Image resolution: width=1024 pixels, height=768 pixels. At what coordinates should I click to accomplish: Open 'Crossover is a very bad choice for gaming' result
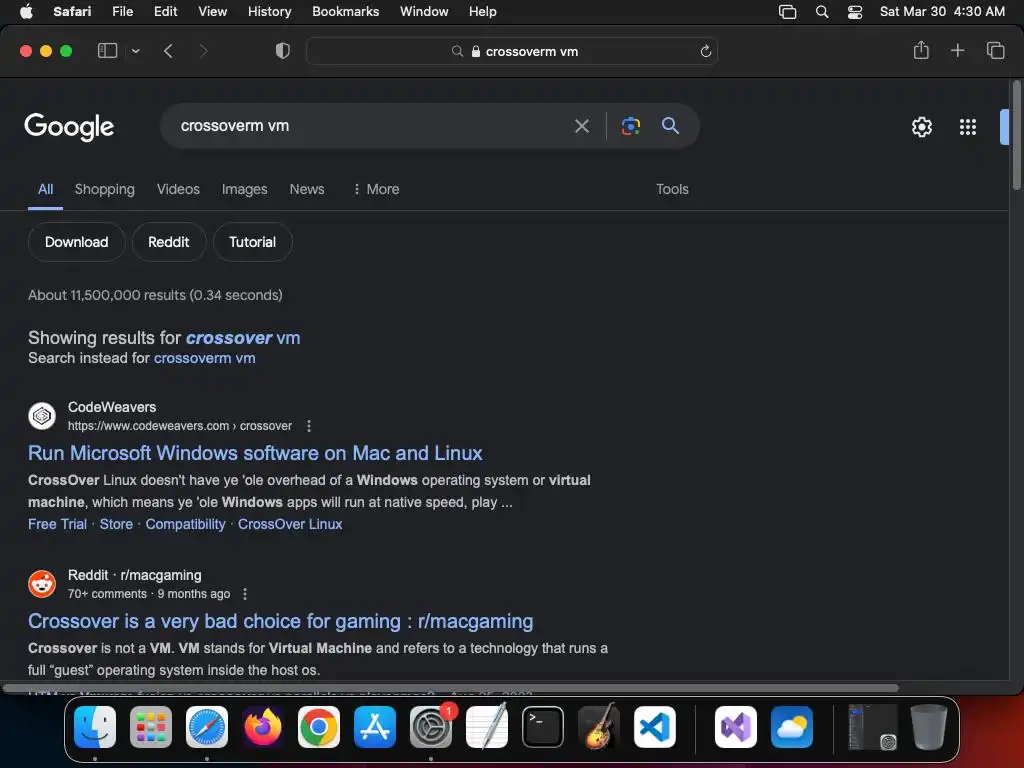(281, 622)
